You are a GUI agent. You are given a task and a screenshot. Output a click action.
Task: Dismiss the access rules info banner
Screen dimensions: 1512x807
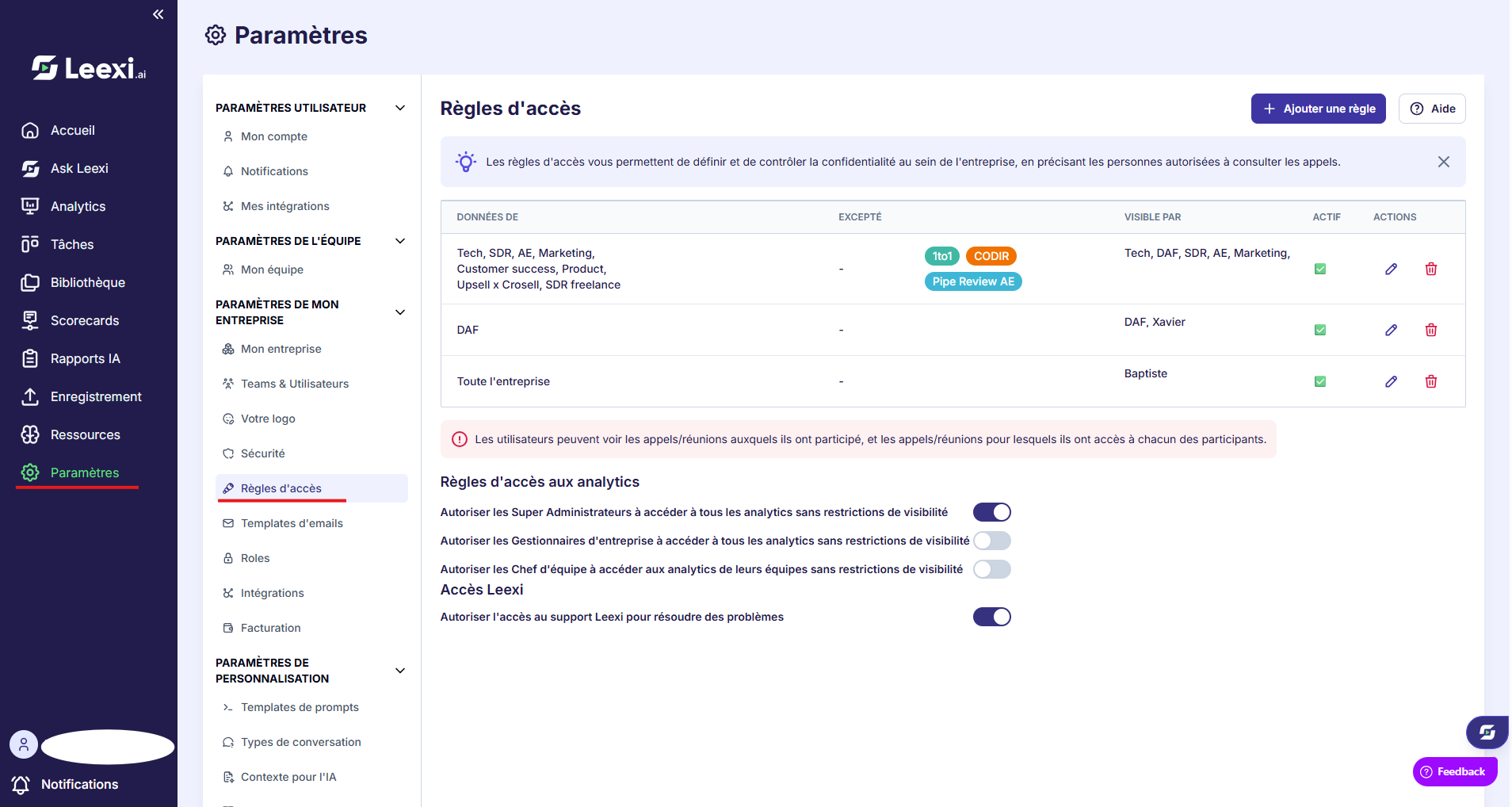click(1444, 162)
